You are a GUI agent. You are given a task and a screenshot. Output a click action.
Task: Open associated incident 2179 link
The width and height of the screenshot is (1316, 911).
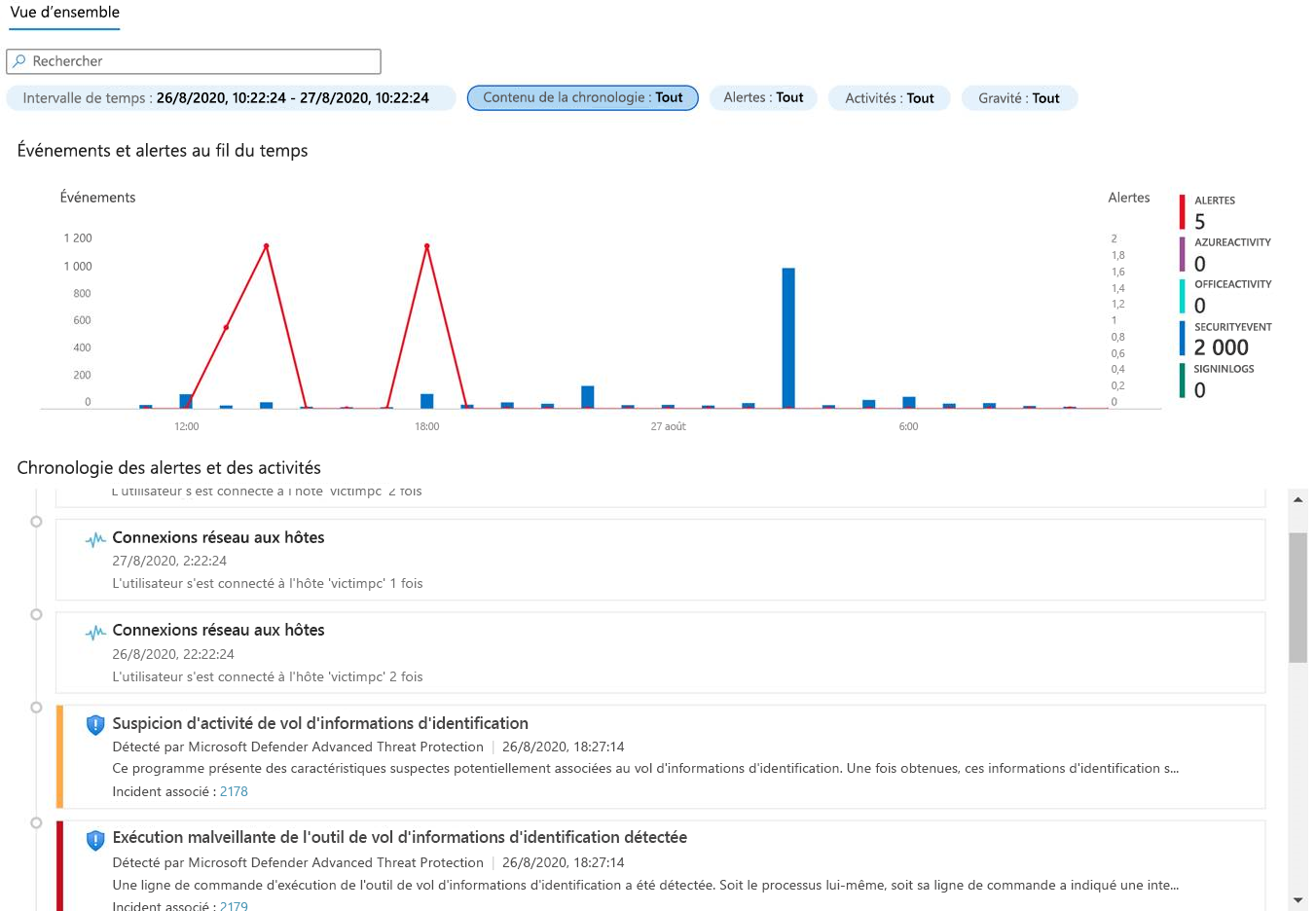[x=234, y=906]
